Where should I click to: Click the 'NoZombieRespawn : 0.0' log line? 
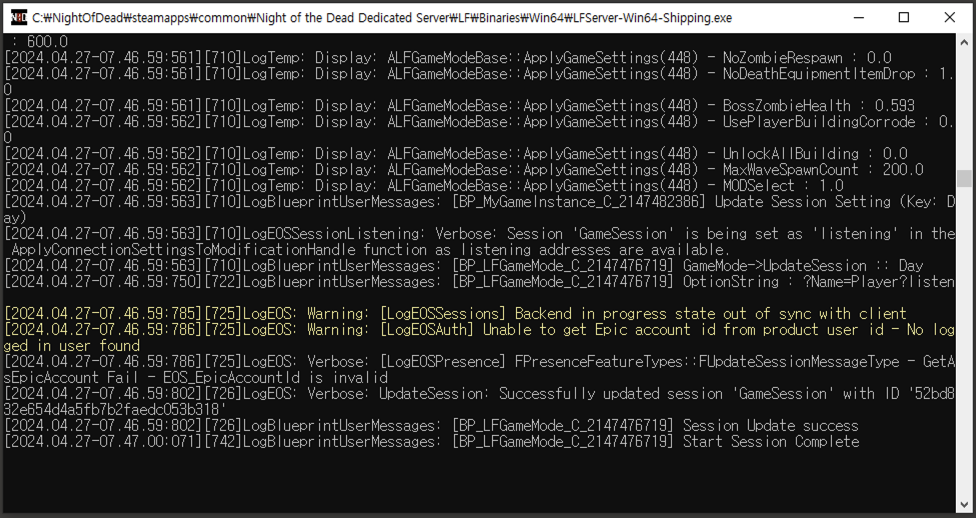[x=448, y=58]
